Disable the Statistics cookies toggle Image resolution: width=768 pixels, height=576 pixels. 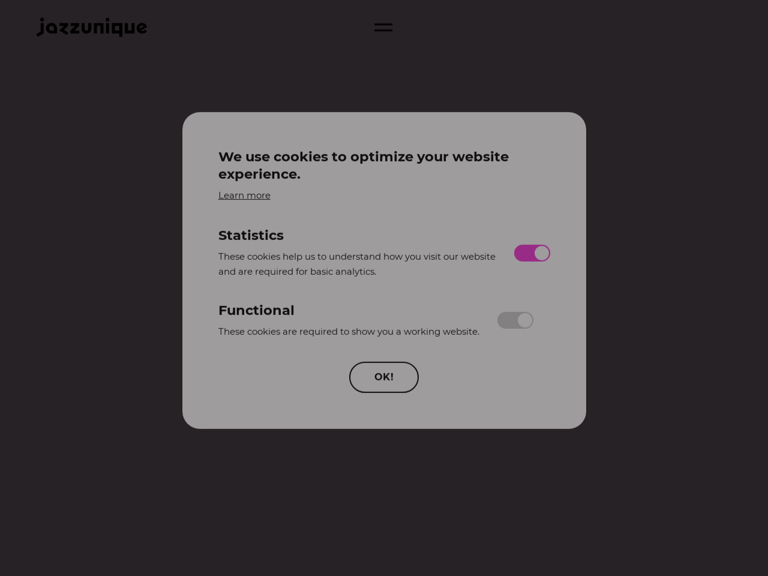click(x=532, y=253)
